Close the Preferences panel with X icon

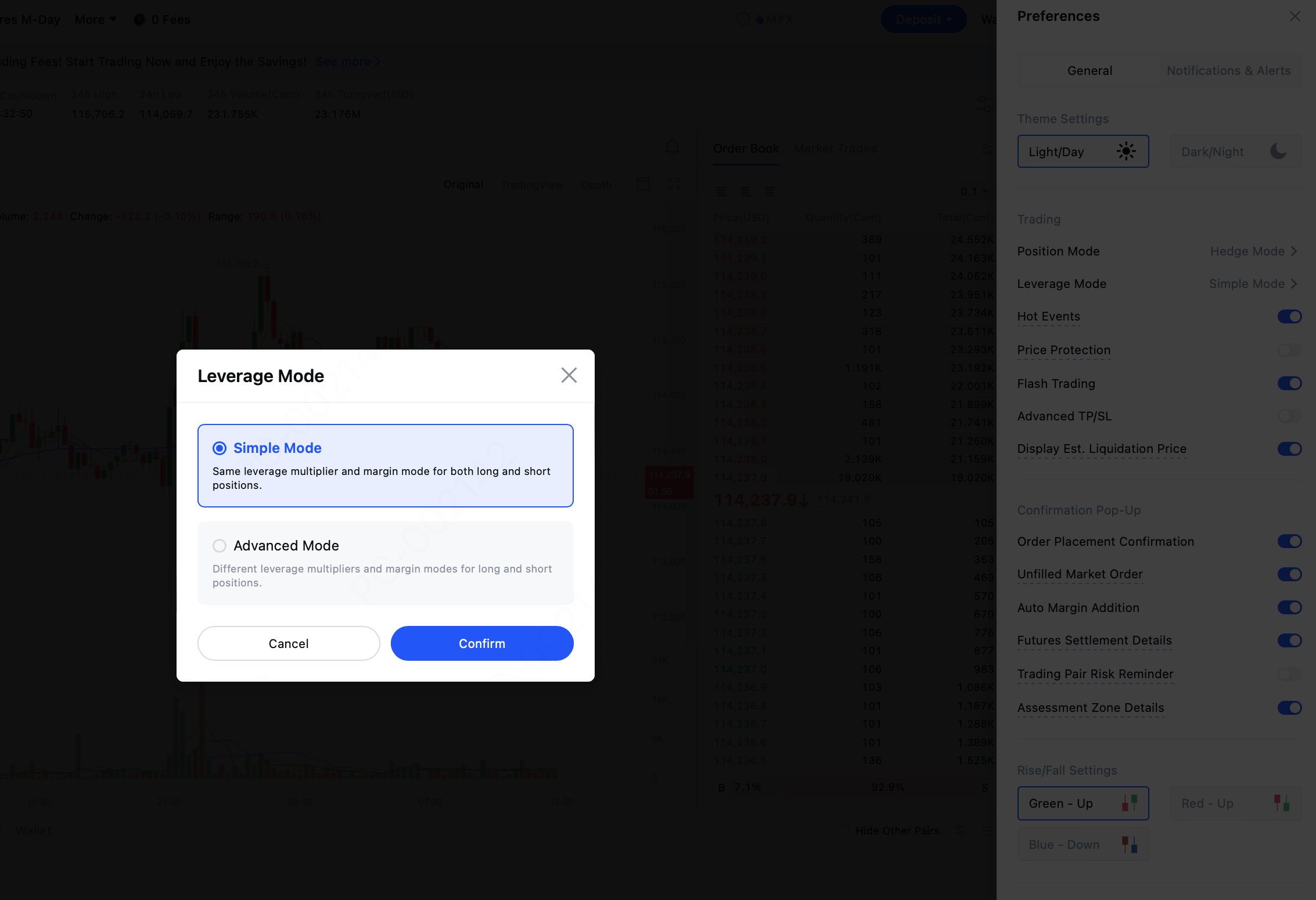1295,16
